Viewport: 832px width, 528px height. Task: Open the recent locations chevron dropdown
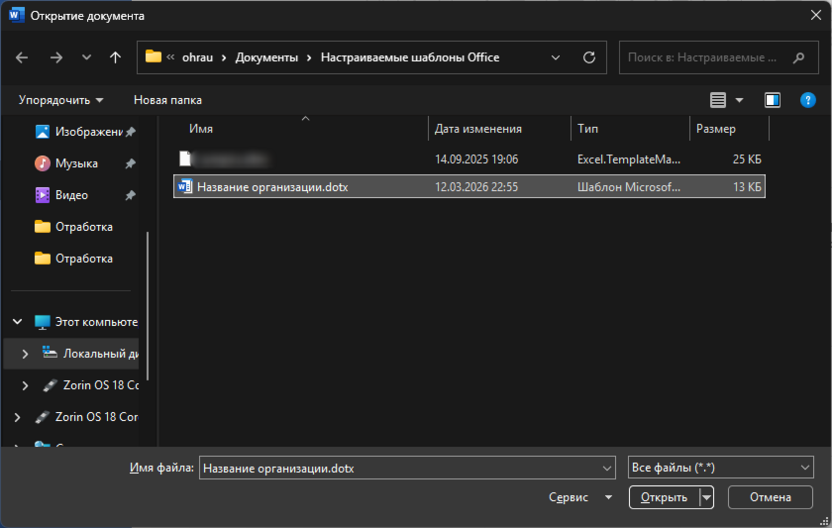pos(86,57)
